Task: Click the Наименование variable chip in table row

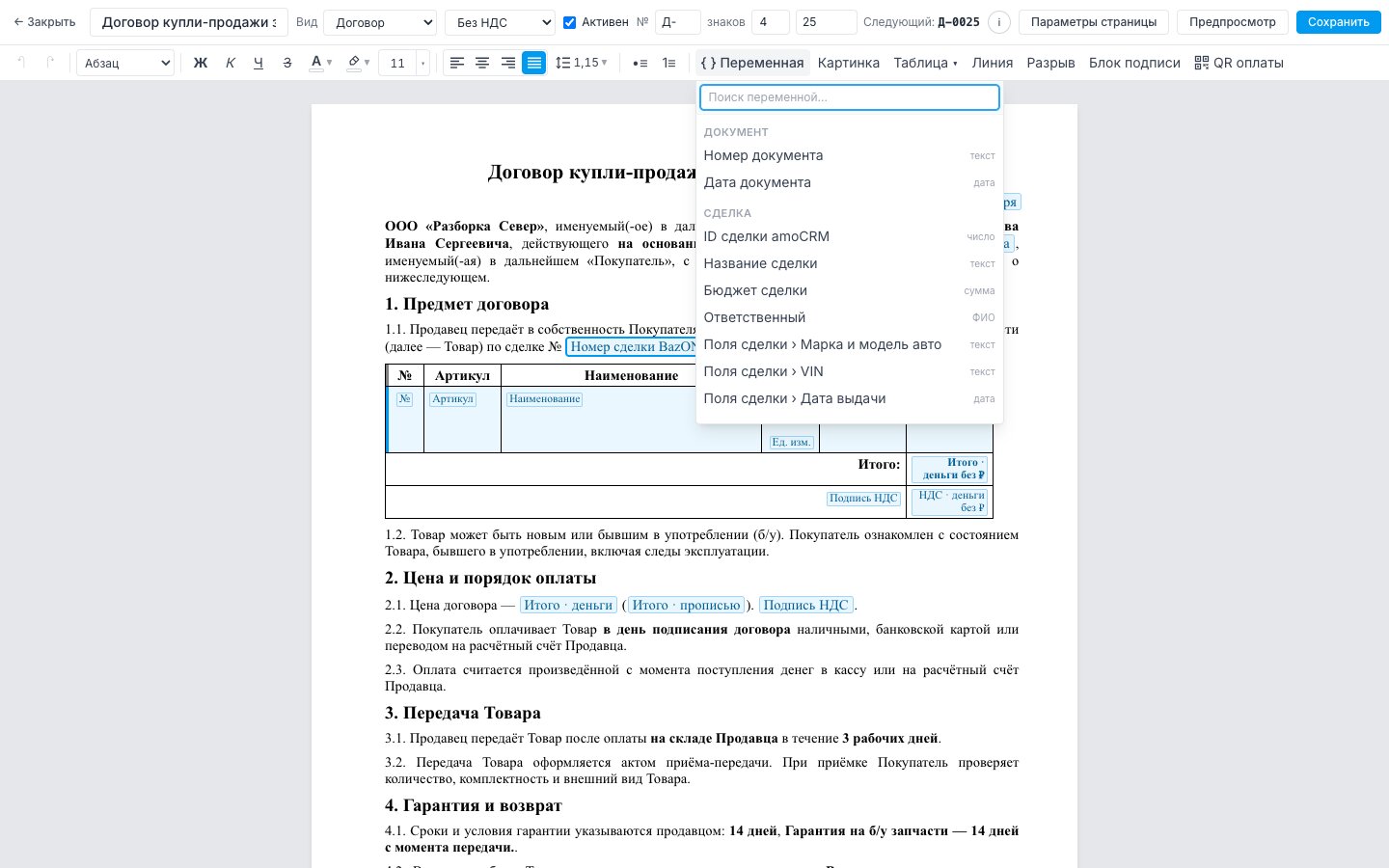Action: point(545,398)
